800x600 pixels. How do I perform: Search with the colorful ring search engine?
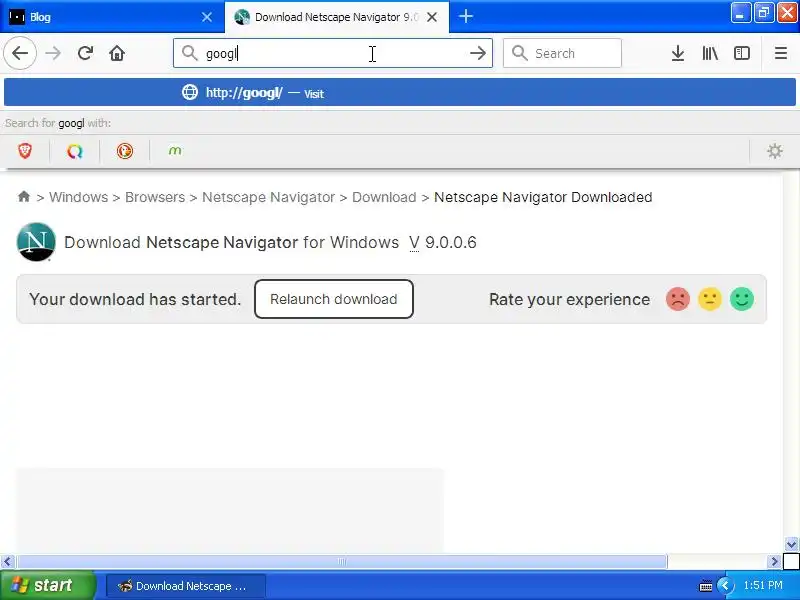(75, 151)
